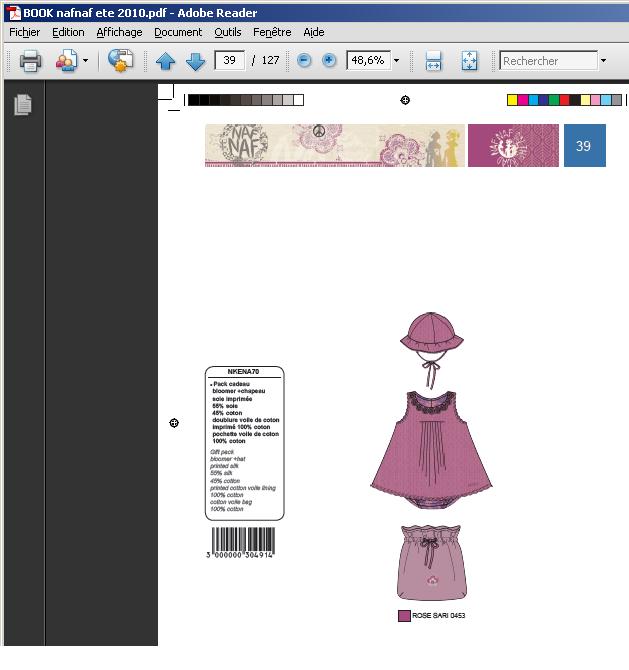Screen dimensions: 629x670
Task: Click inside the Rechercher search field
Action: click(546, 61)
